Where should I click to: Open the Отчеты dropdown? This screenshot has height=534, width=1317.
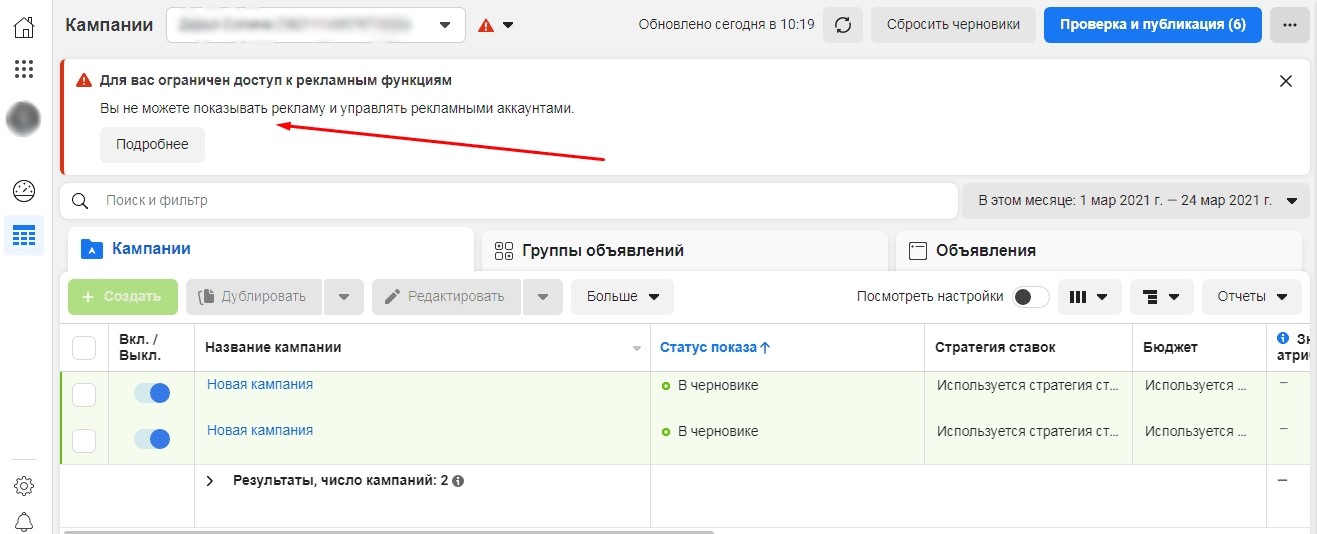pyautogui.click(x=1251, y=297)
